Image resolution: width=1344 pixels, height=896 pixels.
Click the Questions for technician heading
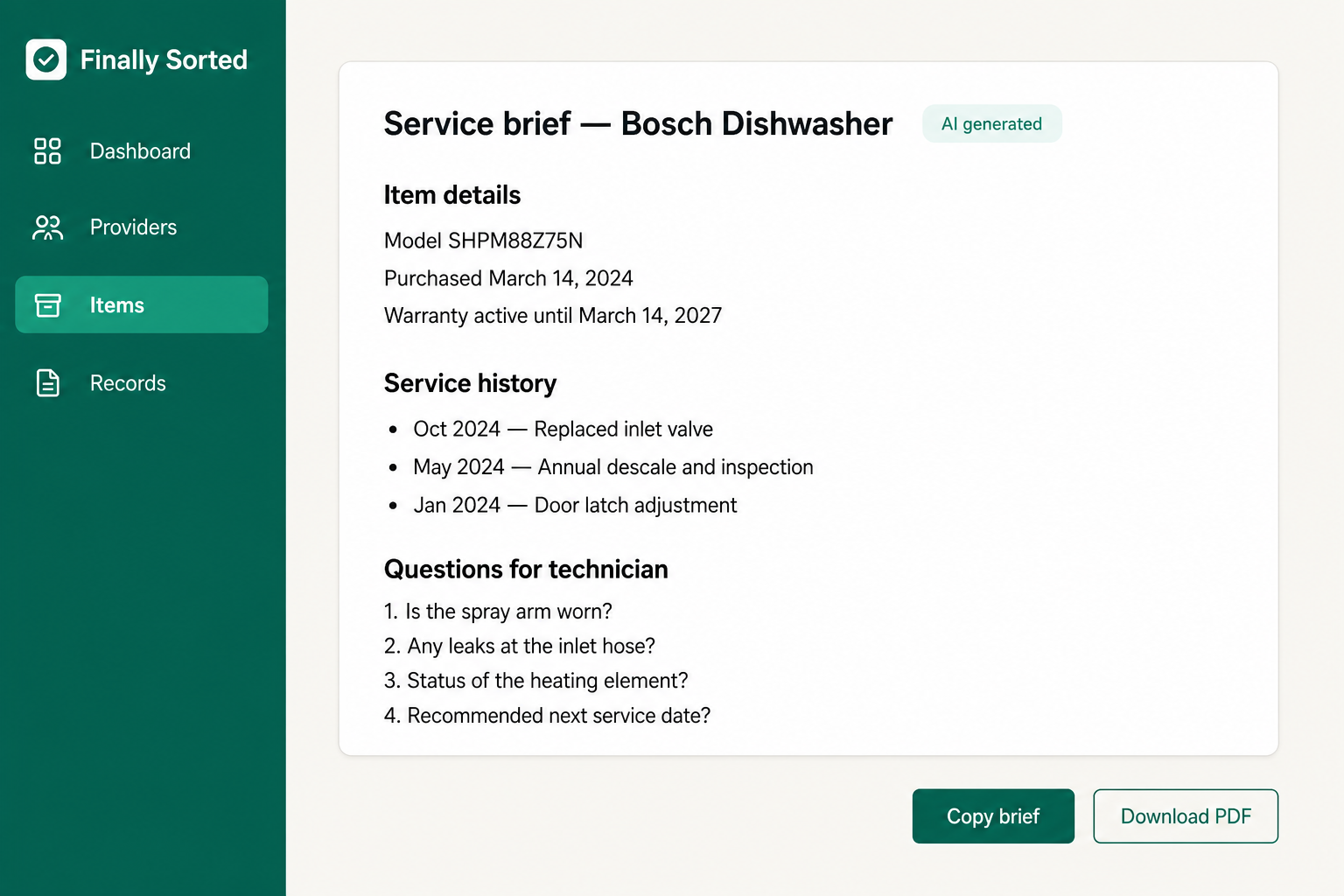pos(526,570)
